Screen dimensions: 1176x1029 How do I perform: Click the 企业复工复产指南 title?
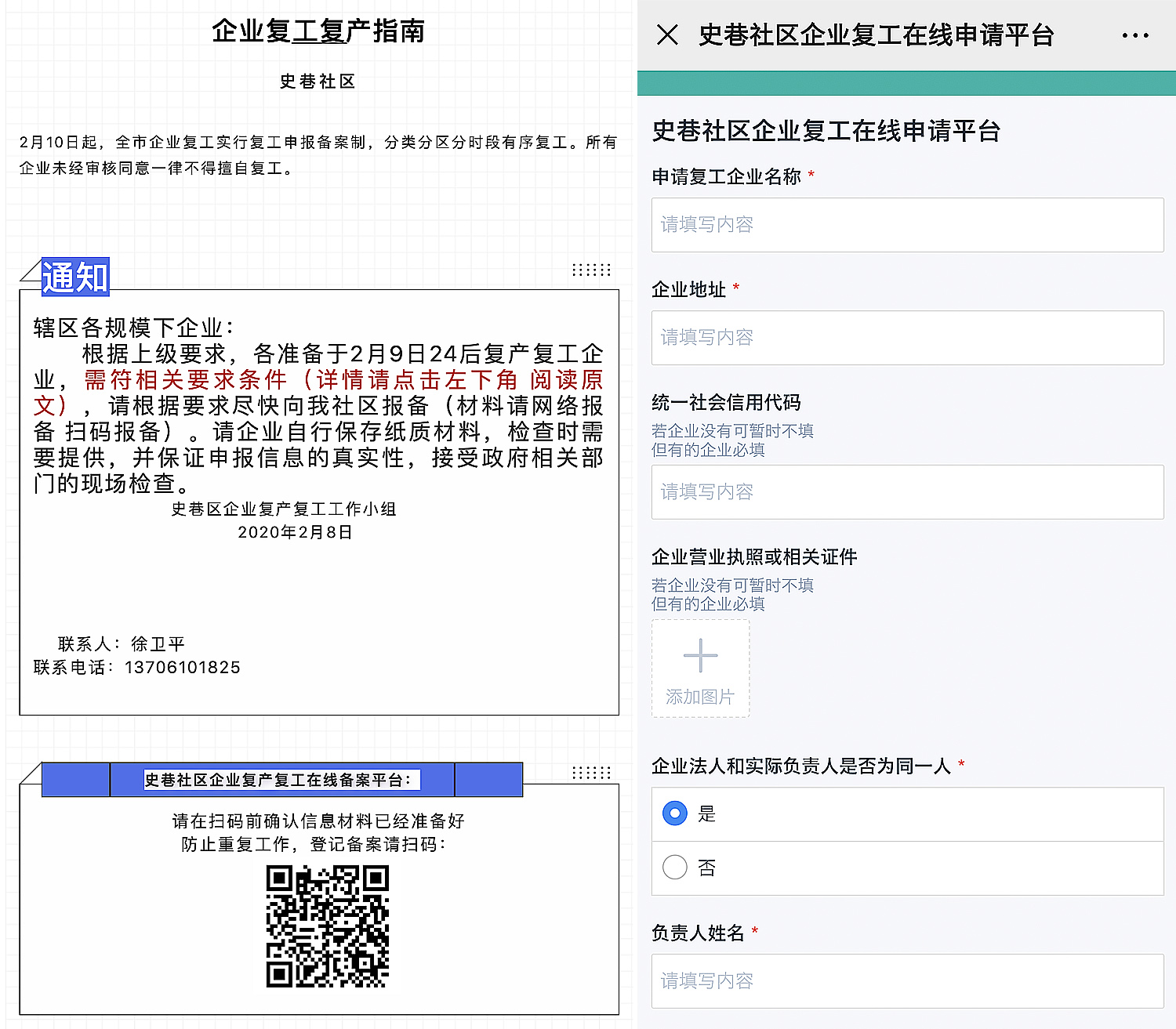[x=318, y=31]
